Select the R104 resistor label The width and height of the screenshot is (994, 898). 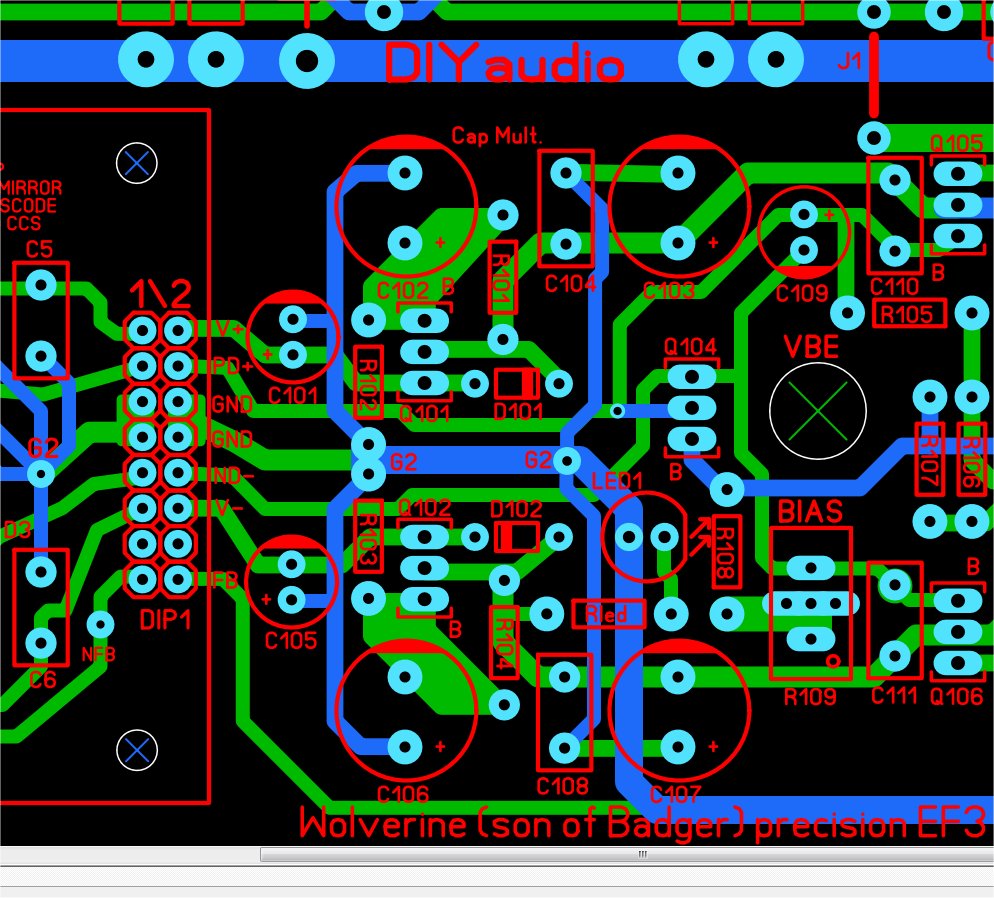coord(503,643)
